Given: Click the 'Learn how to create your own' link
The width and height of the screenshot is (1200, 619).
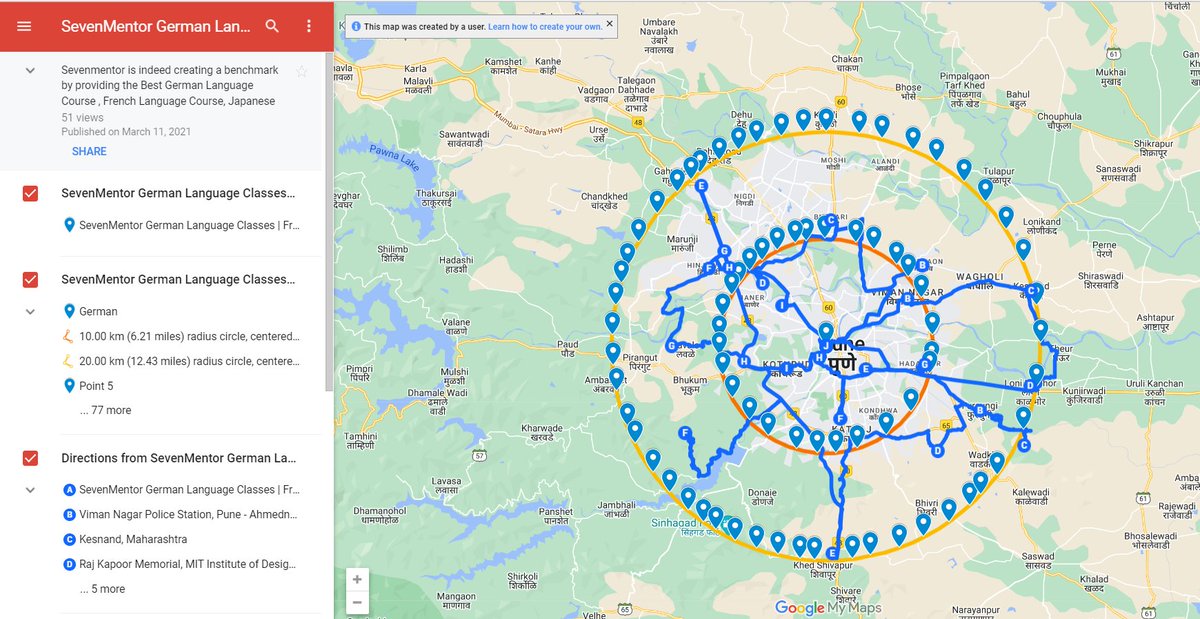Looking at the screenshot, I should click(x=545, y=27).
